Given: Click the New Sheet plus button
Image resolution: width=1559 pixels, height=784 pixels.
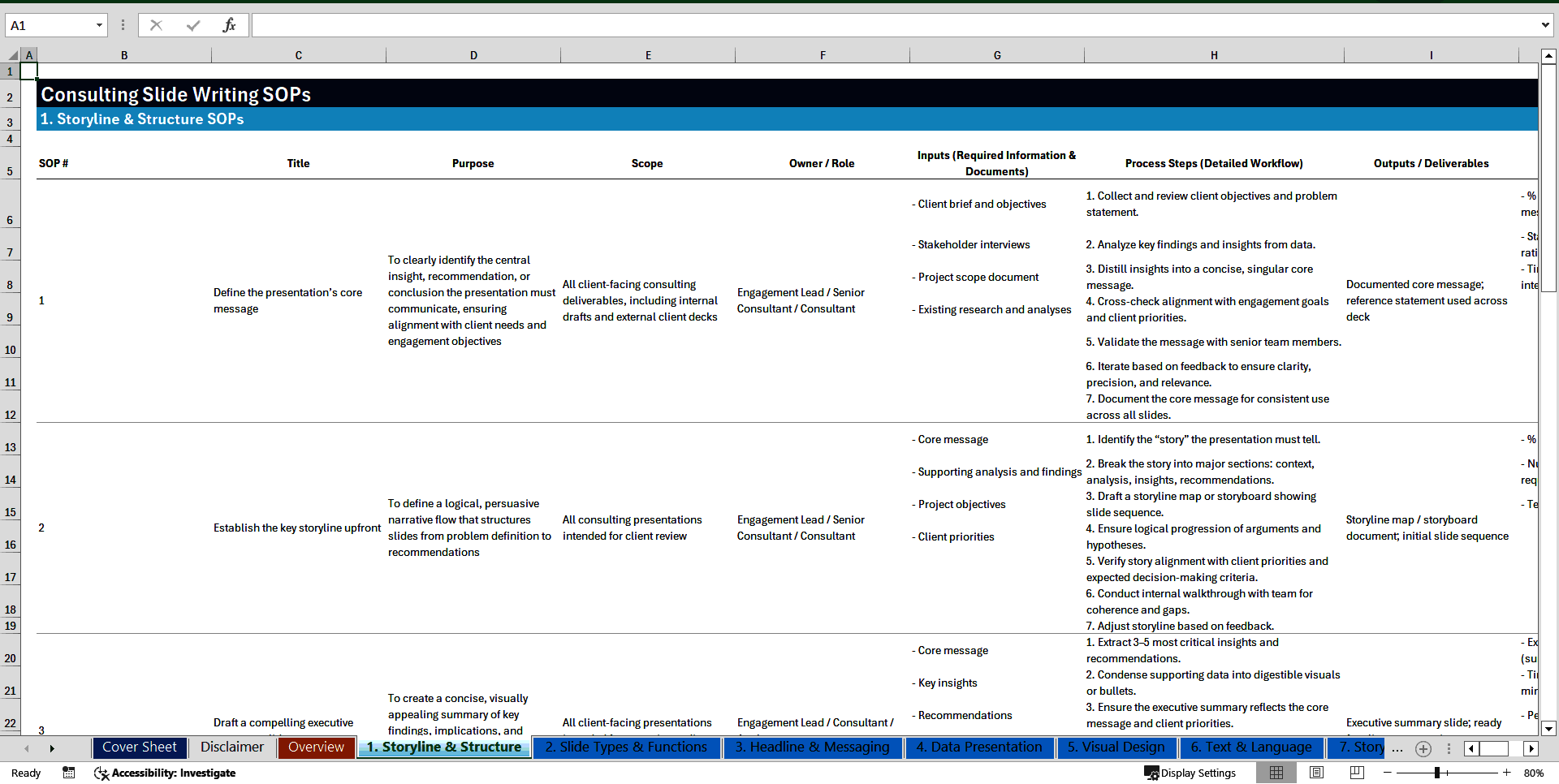Looking at the screenshot, I should coord(1423,748).
